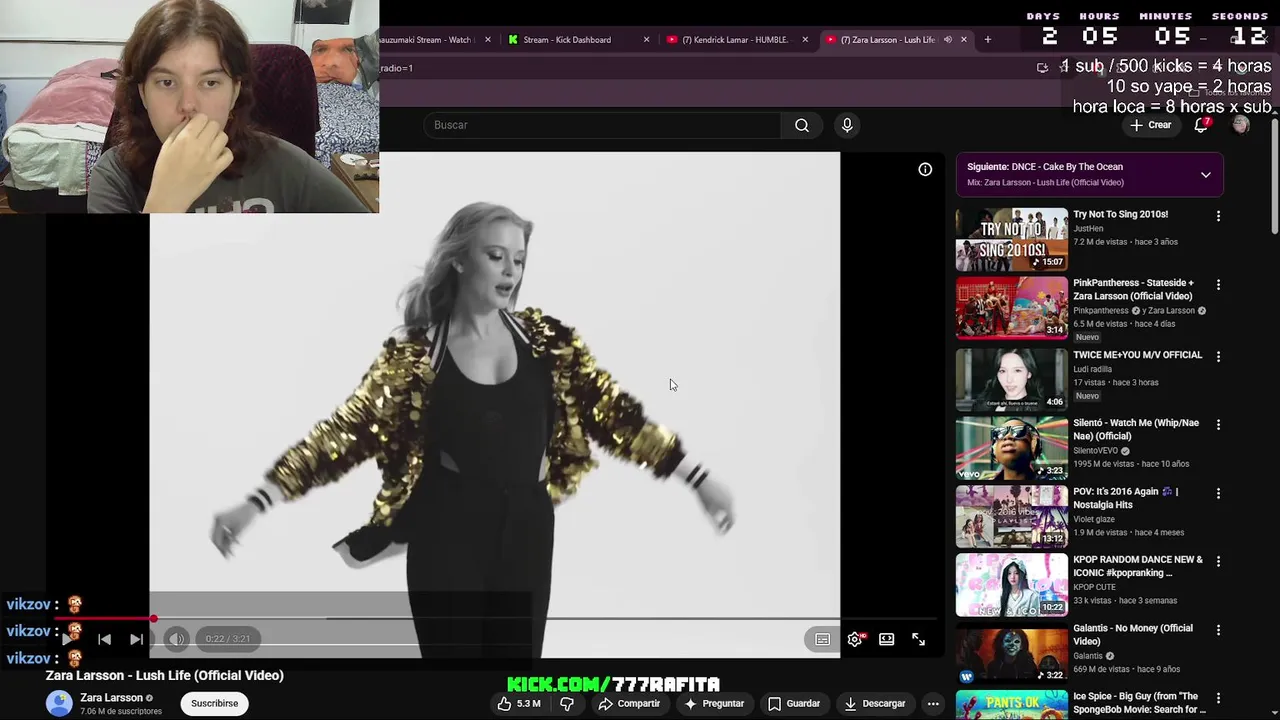
Task: Save the video with Guardar
Action: [x=794, y=703]
